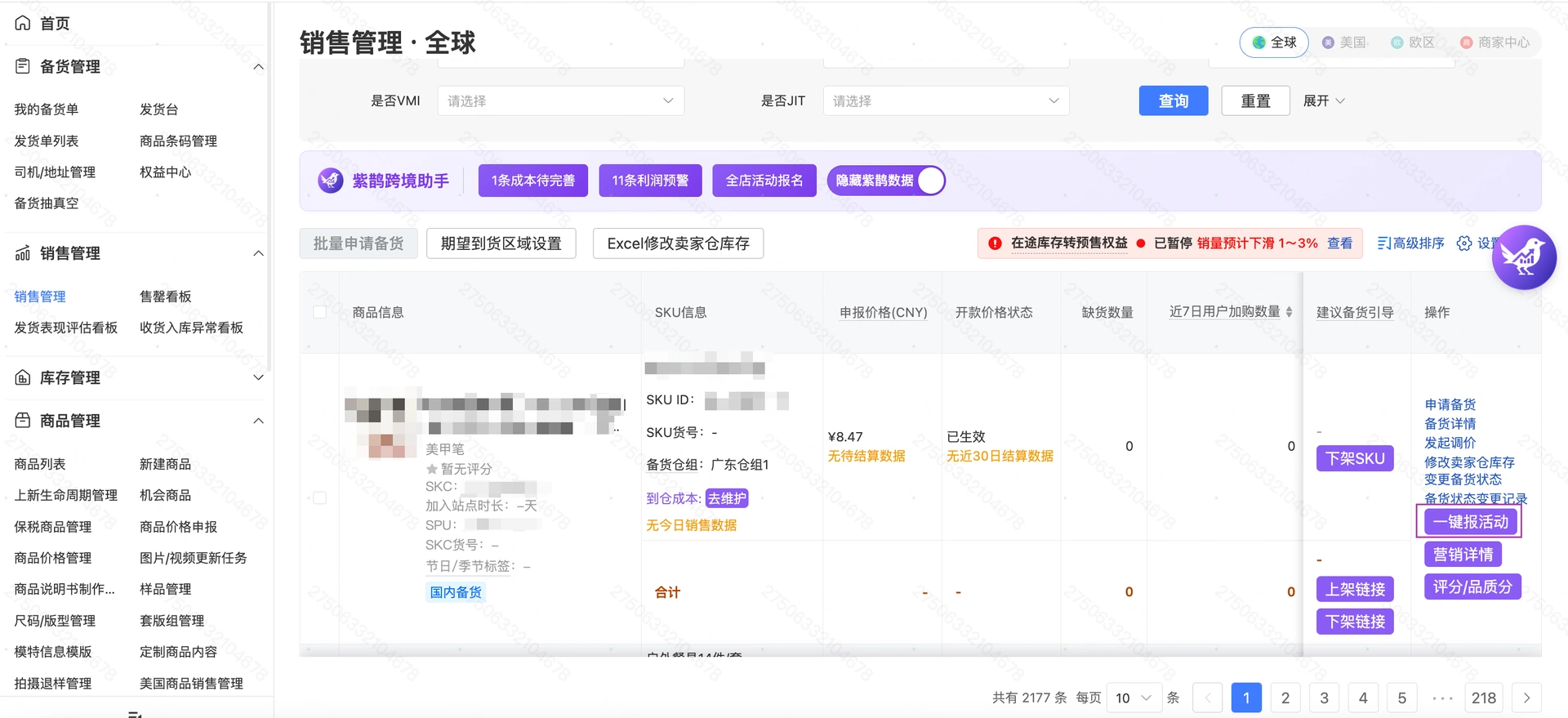Image resolution: width=1568 pixels, height=718 pixels.
Task: Open 发货台 in sidebar
Action: (x=159, y=109)
